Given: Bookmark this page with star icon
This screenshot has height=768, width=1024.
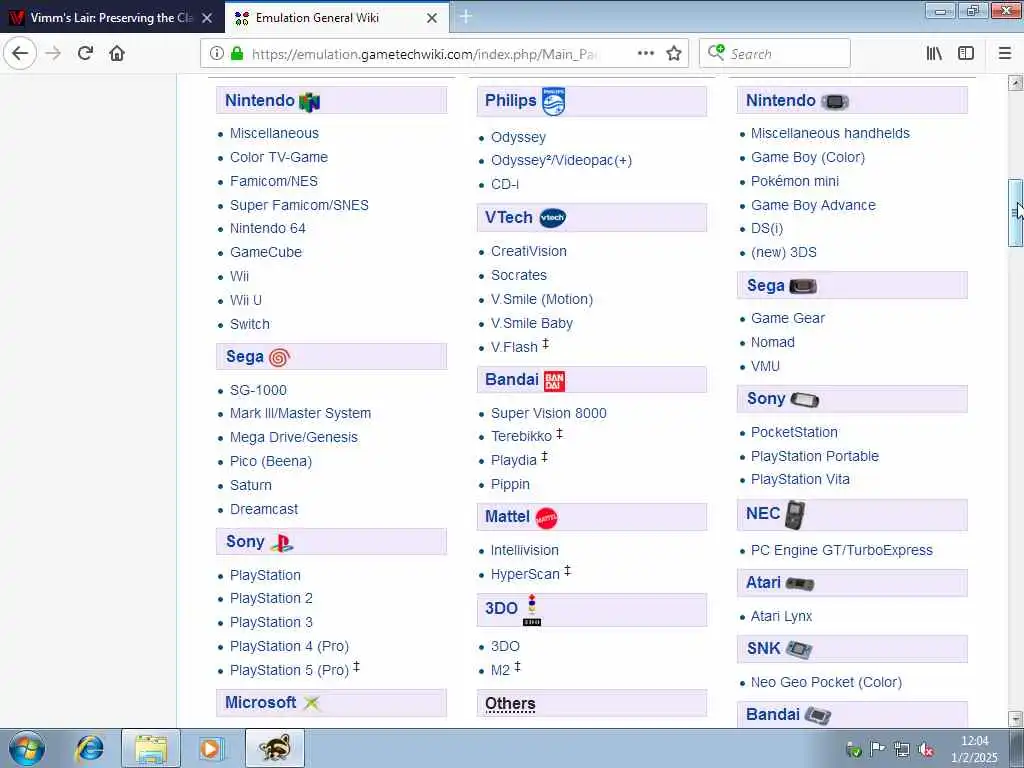Looking at the screenshot, I should click(674, 54).
